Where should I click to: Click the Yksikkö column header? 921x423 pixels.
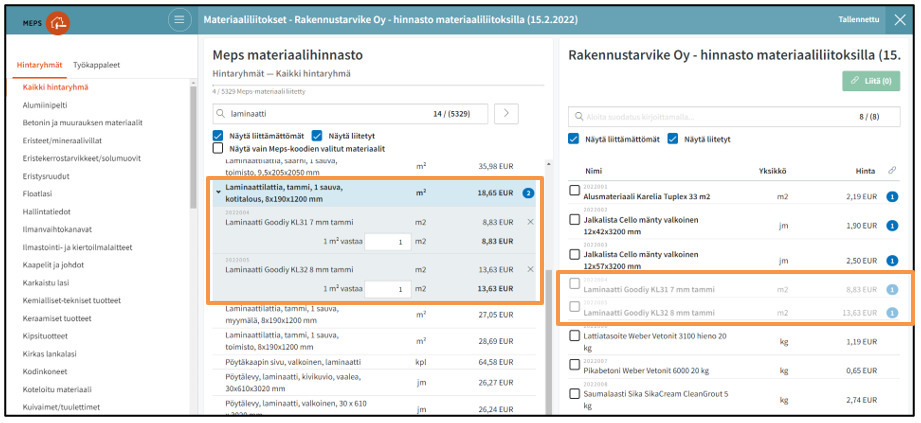tap(772, 171)
